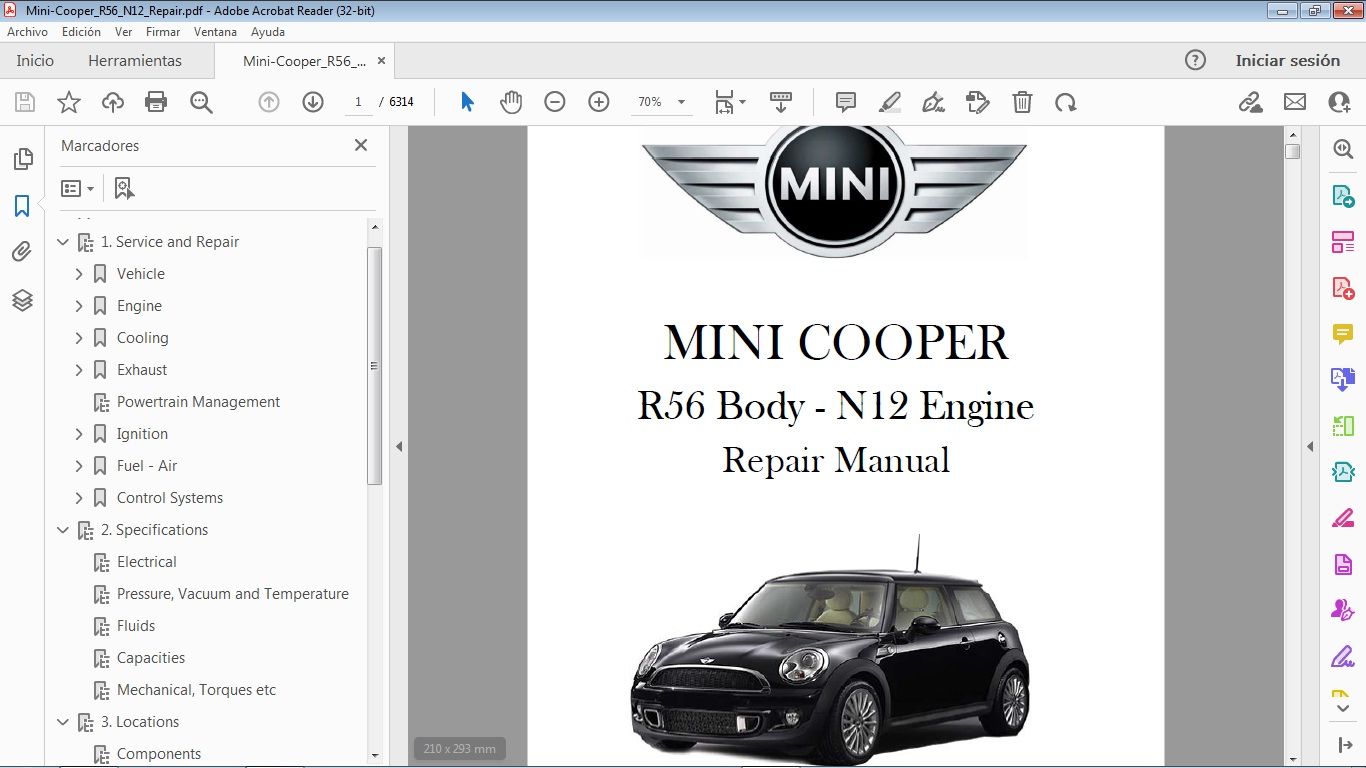Image resolution: width=1366 pixels, height=768 pixels.
Task: Open the Attachments panel
Action: [x=23, y=251]
